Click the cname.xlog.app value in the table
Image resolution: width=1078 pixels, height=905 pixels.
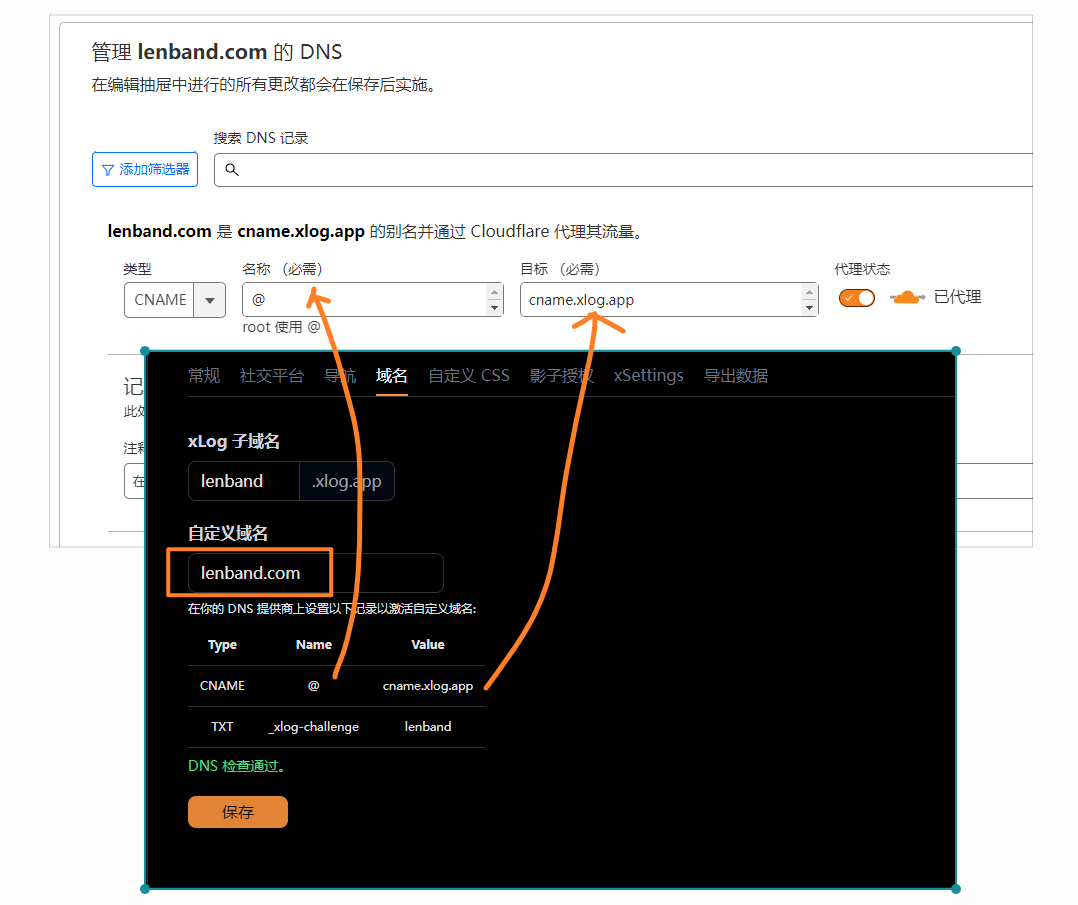pyautogui.click(x=428, y=686)
